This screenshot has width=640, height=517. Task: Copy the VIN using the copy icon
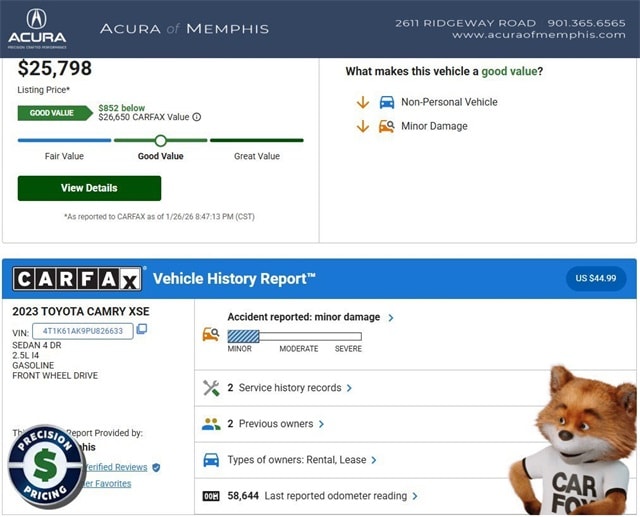tap(142, 330)
